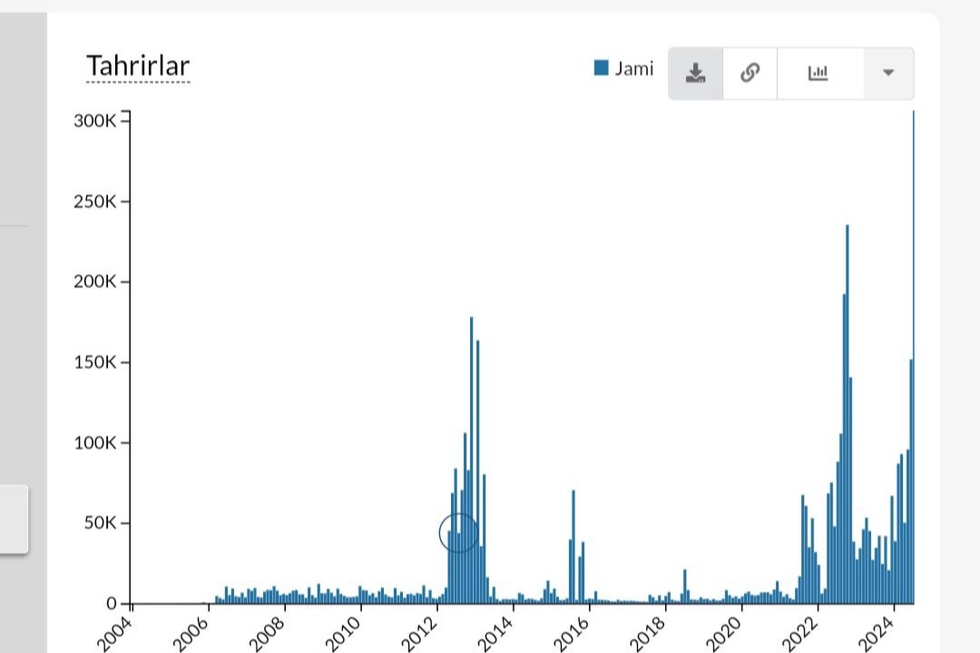Click the gray button on the left panel
This screenshot has height=653, width=980.
[x=13, y=518]
